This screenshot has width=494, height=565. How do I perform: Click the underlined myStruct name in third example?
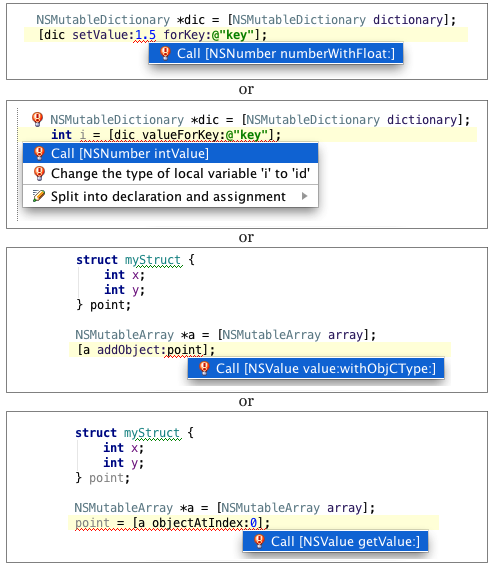(x=153, y=260)
